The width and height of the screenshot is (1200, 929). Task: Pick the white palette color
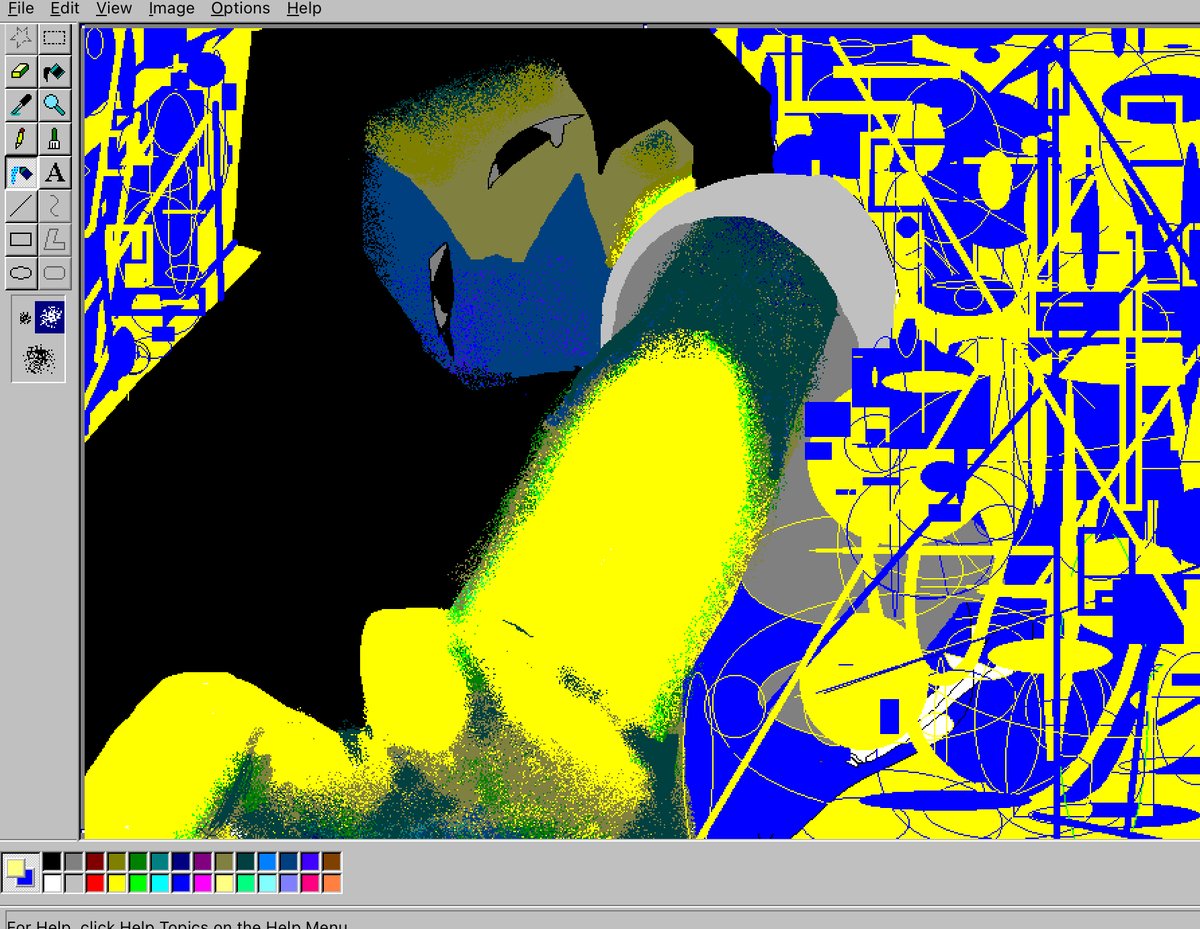[x=52, y=883]
